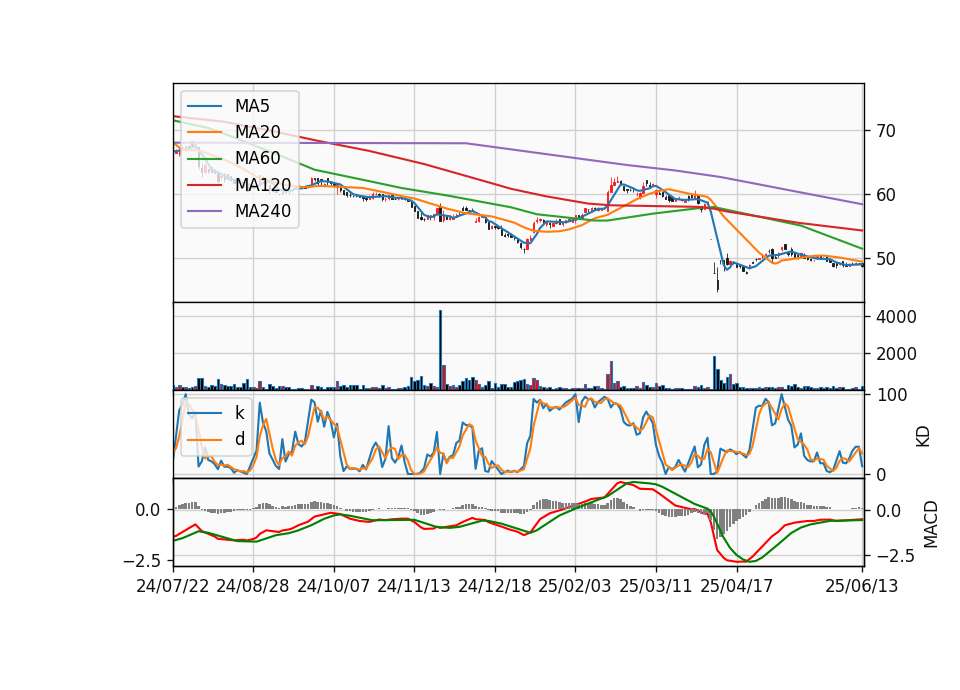Click the 24/07/22 date axis label
The width and height of the screenshot is (960, 690).
click(x=173, y=586)
